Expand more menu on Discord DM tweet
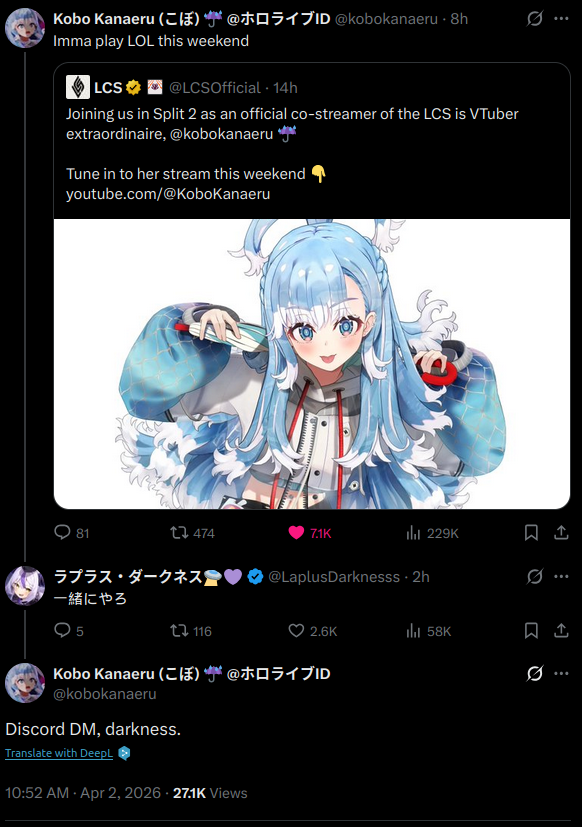 (x=561, y=674)
